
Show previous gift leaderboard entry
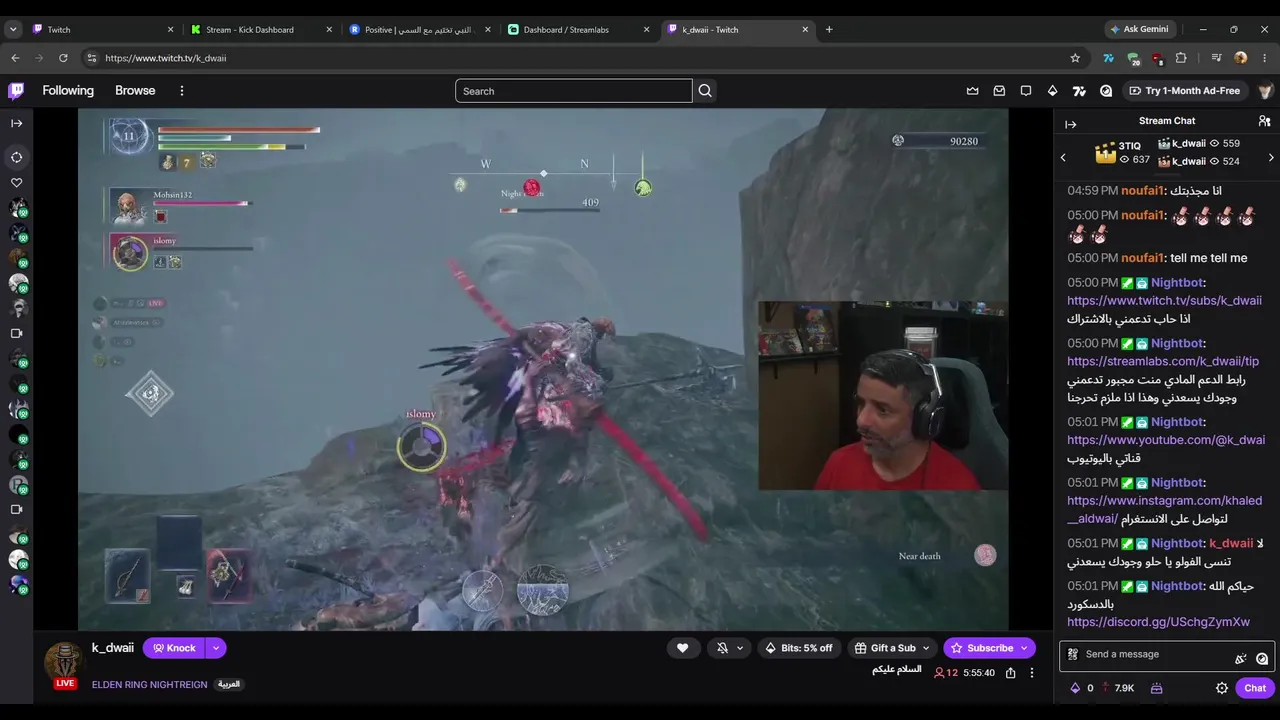pyautogui.click(x=1063, y=157)
